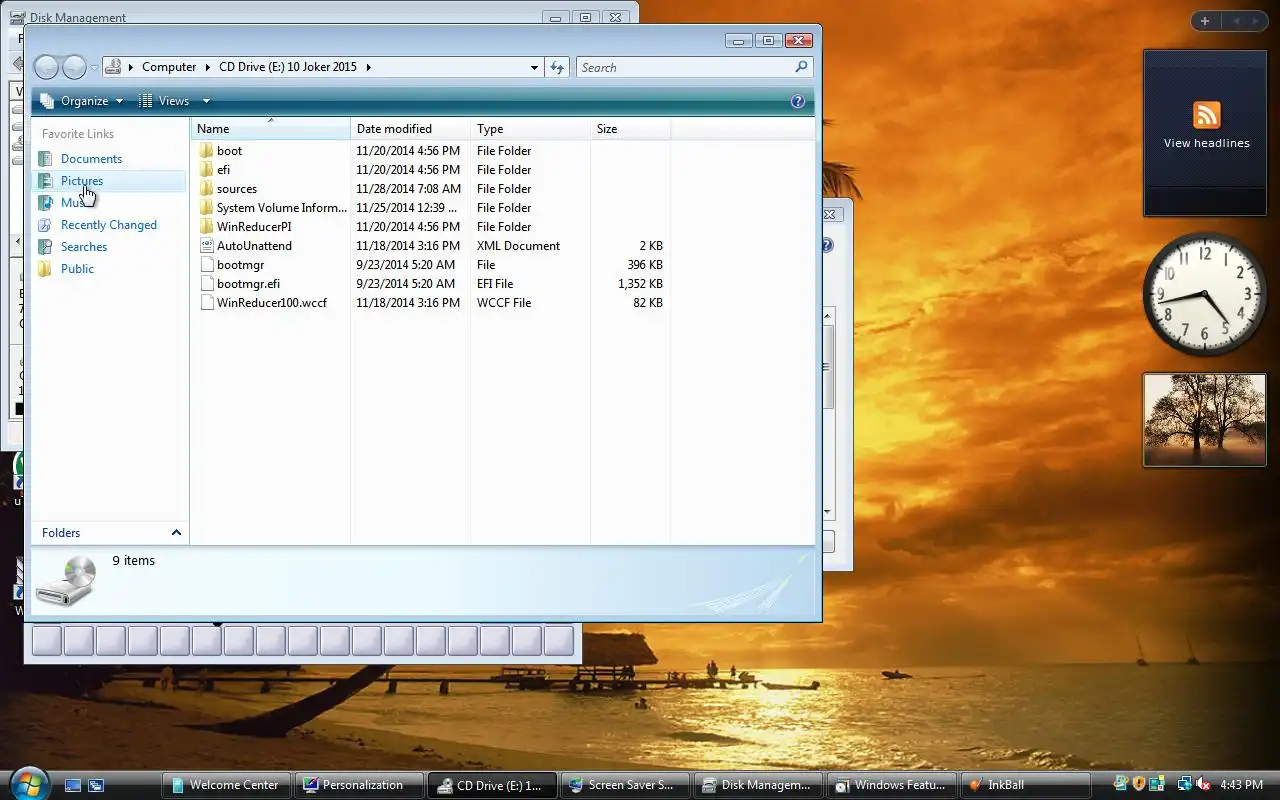Switch to Screen Saver Settings taskbar button
Screen dimensions: 1280x800
tap(626, 785)
